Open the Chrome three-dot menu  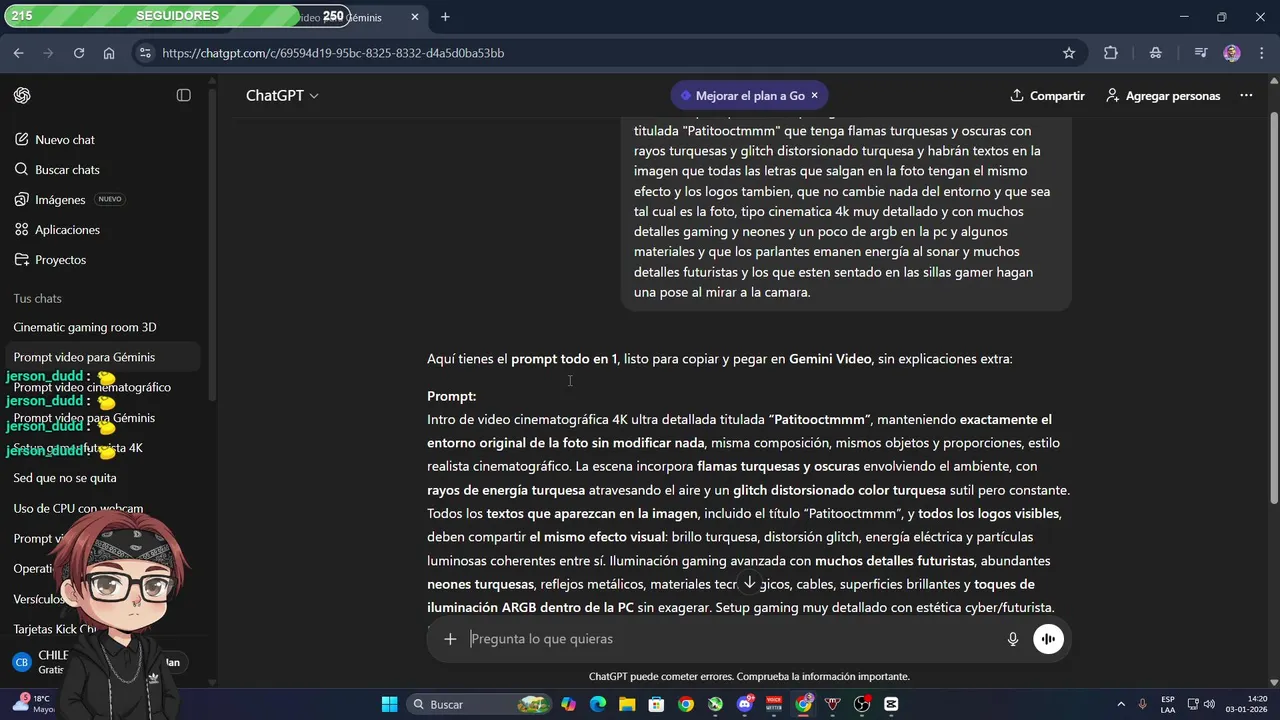[x=1260, y=53]
